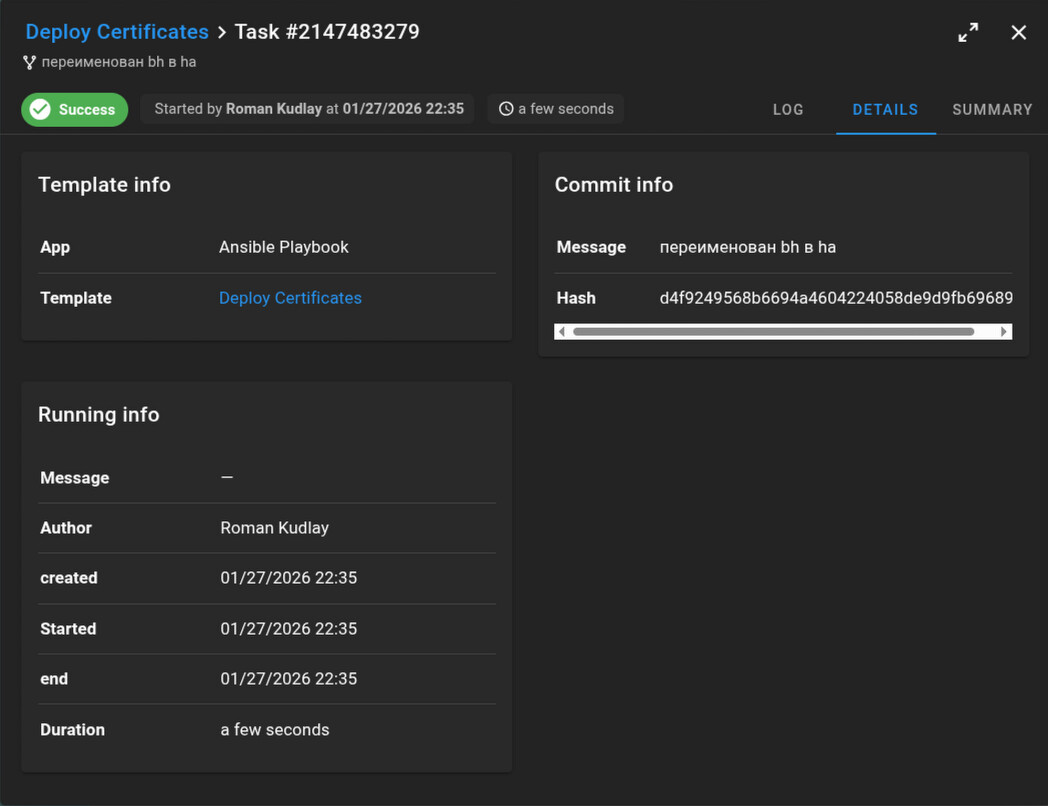The height and width of the screenshot is (806, 1048).
Task: Click the Task #2147483279 heading
Action: [327, 32]
